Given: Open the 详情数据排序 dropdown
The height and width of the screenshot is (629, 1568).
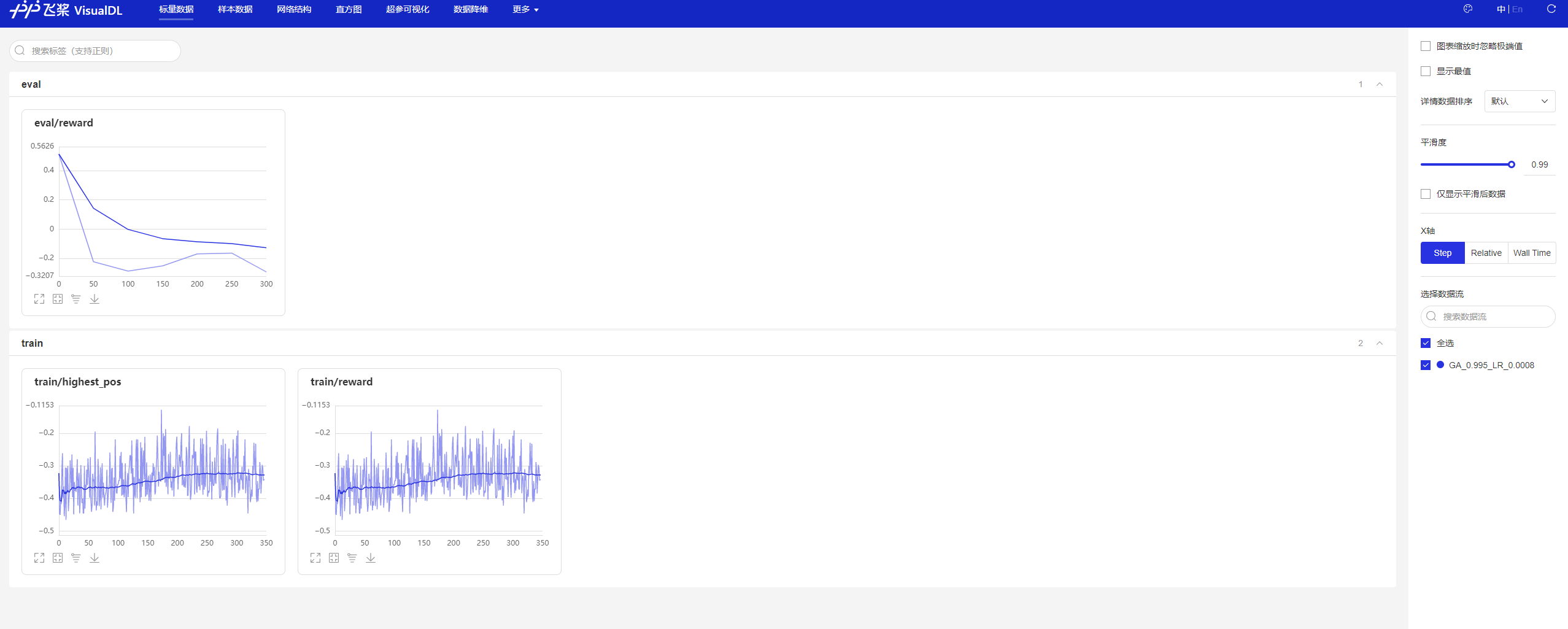Looking at the screenshot, I should tap(1520, 101).
